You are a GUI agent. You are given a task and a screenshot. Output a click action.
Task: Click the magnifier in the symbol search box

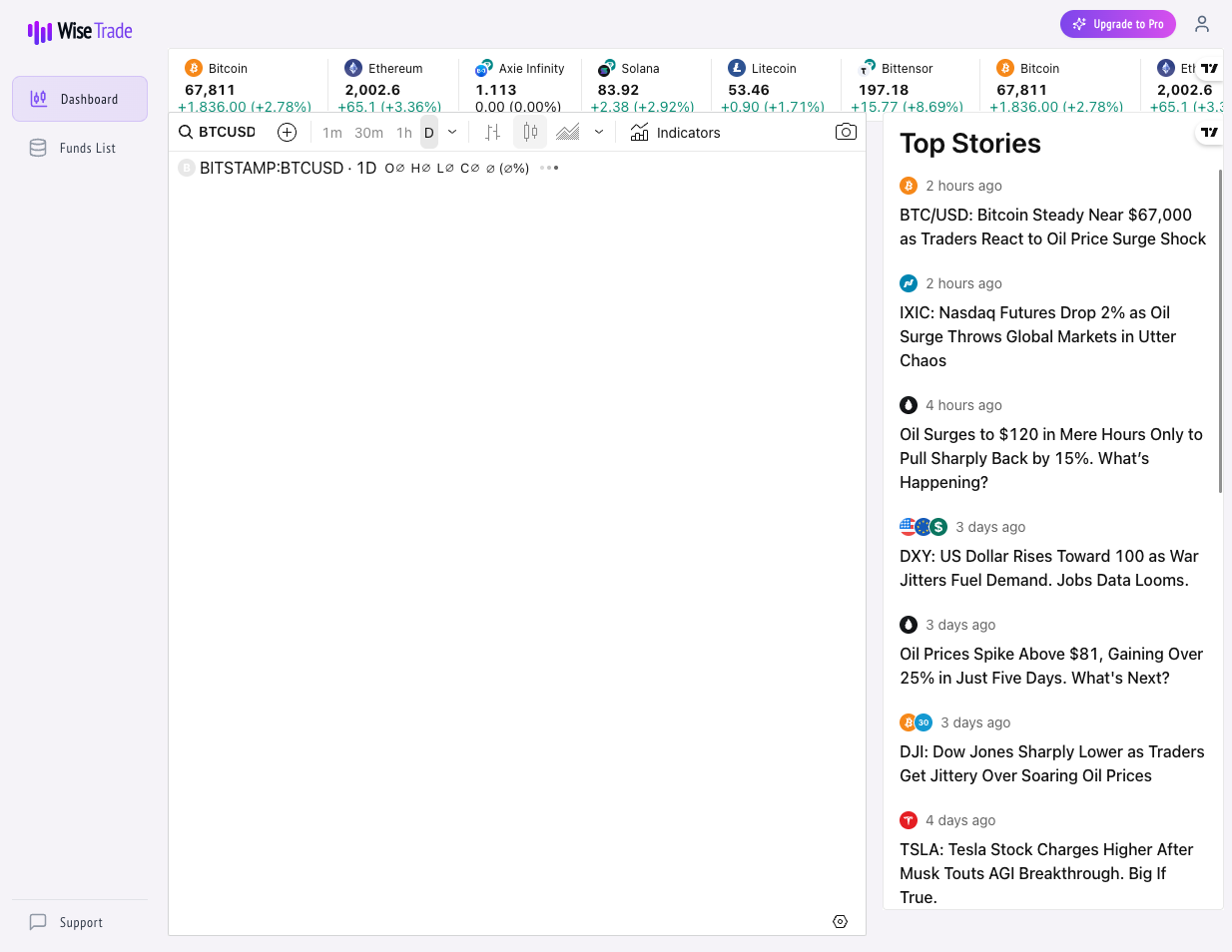[x=186, y=131]
